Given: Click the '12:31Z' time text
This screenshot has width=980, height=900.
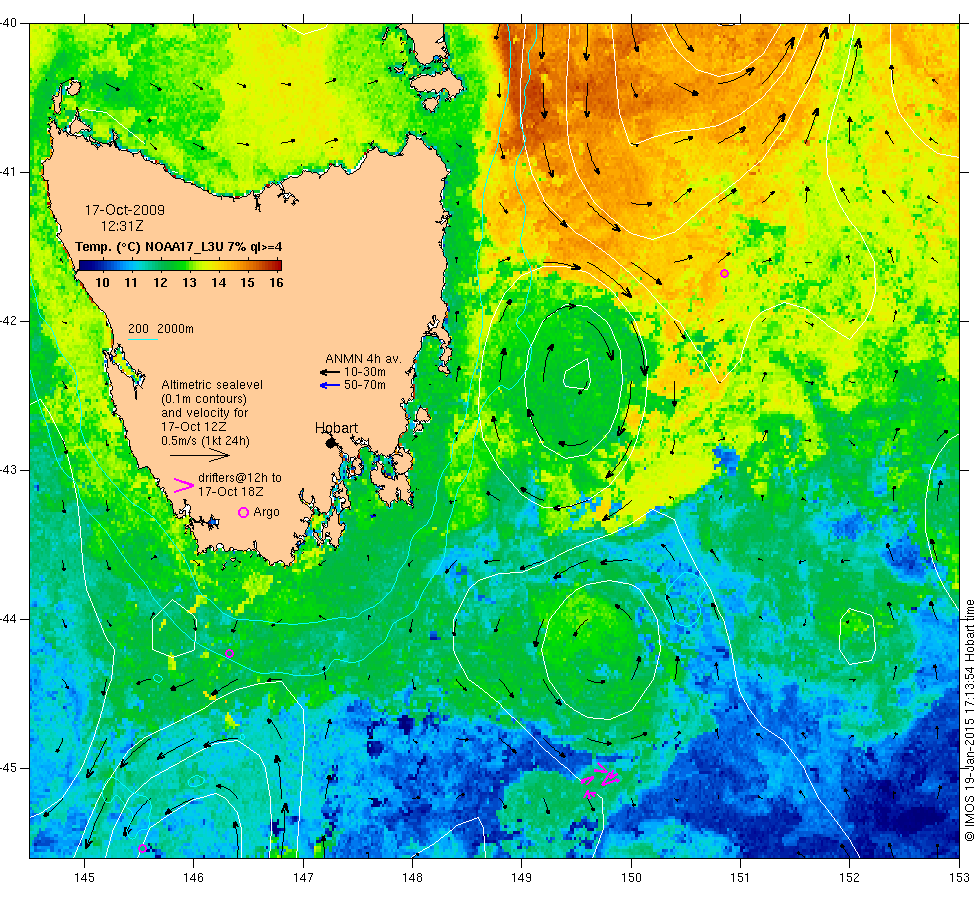Looking at the screenshot, I should [x=122, y=226].
